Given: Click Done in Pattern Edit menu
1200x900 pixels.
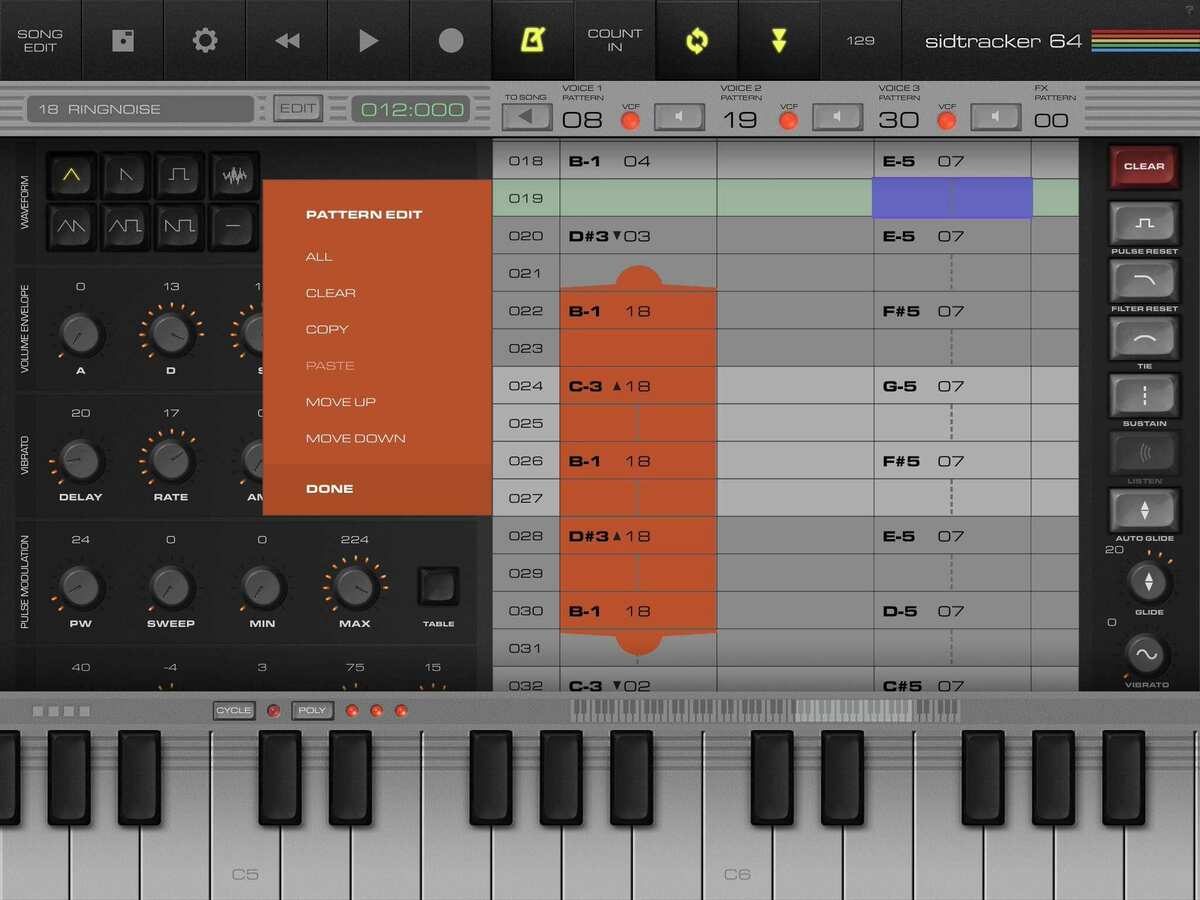Looking at the screenshot, I should (x=329, y=489).
